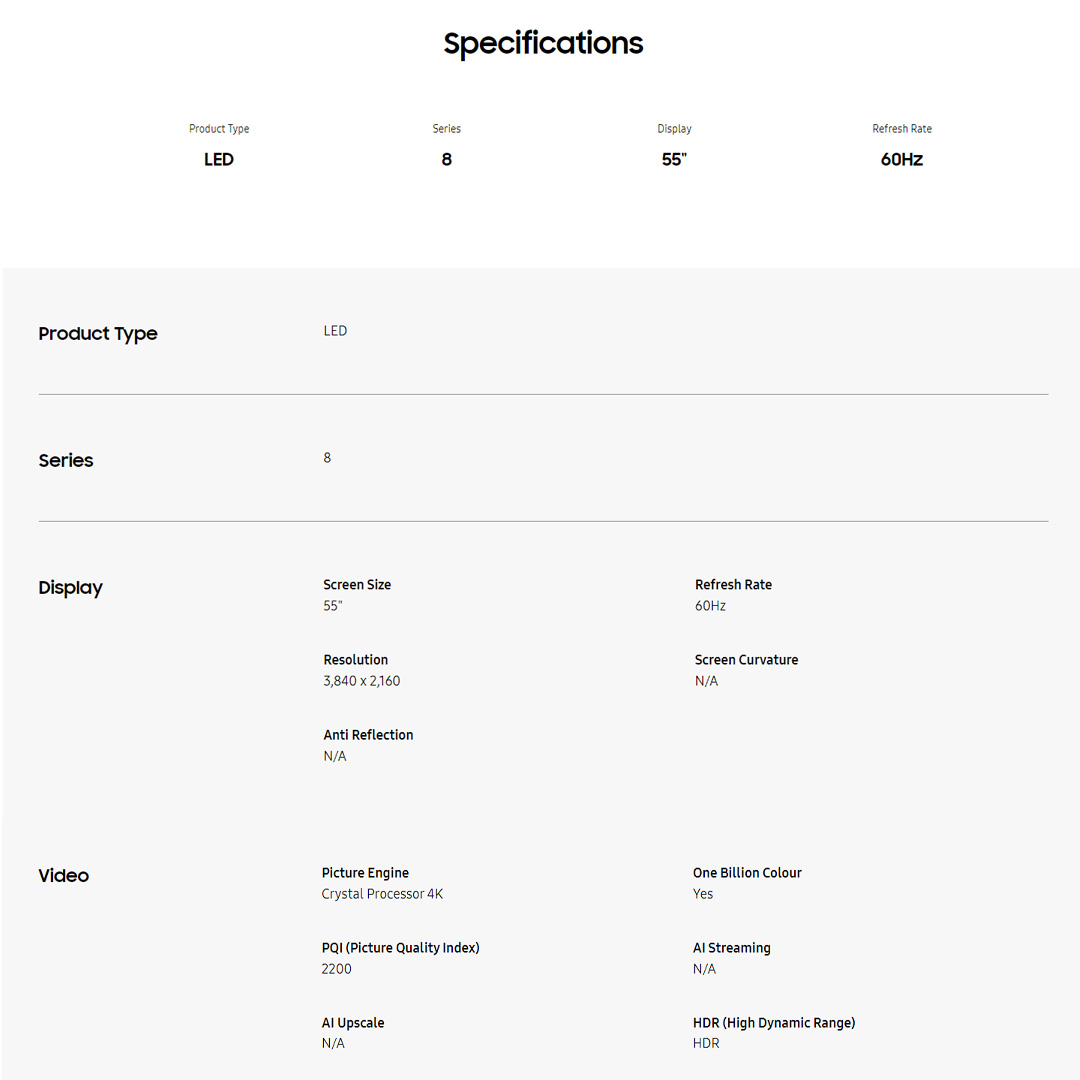The height and width of the screenshot is (1080, 1080).
Task: Click the HDR (High Dynamic Range) label
Action: 774,1023
